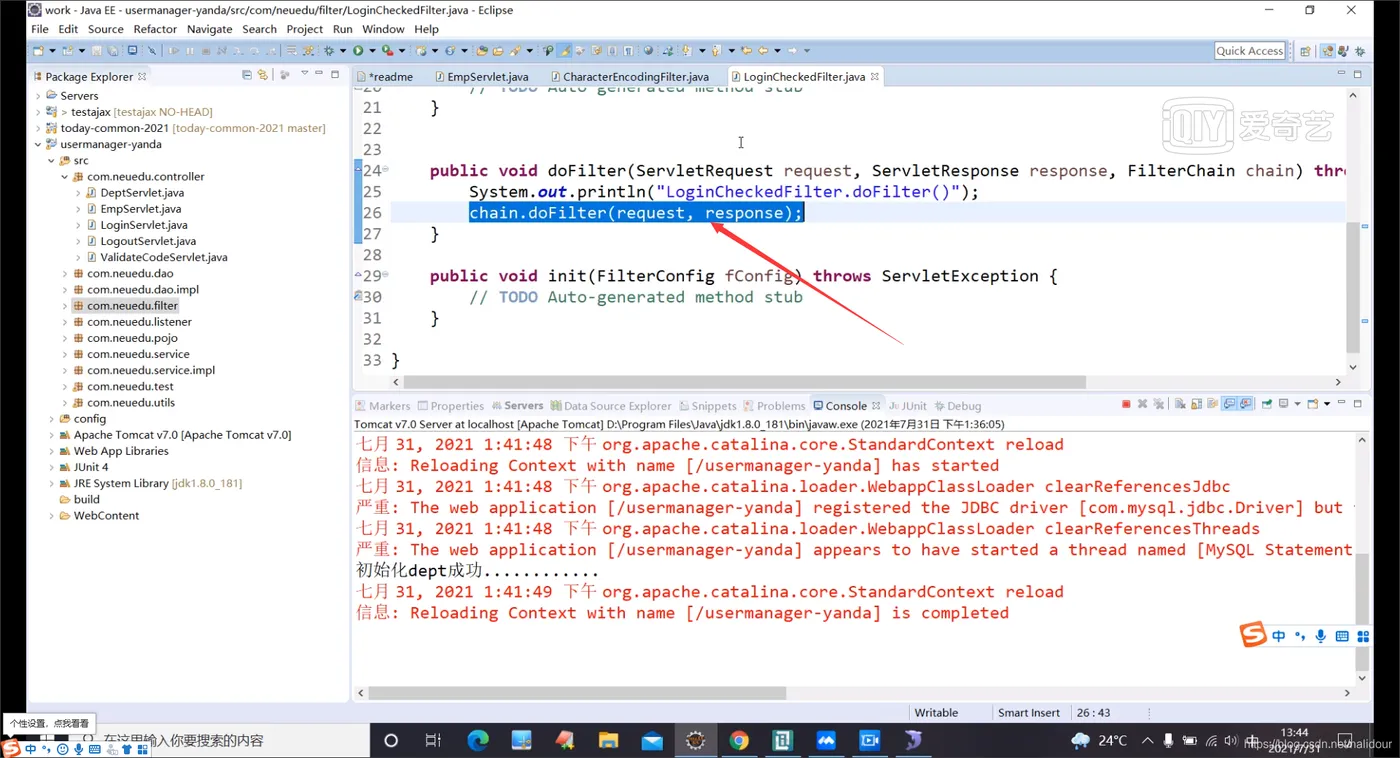The height and width of the screenshot is (758, 1400).
Task: Open the Problems view tab
Action: (773, 405)
